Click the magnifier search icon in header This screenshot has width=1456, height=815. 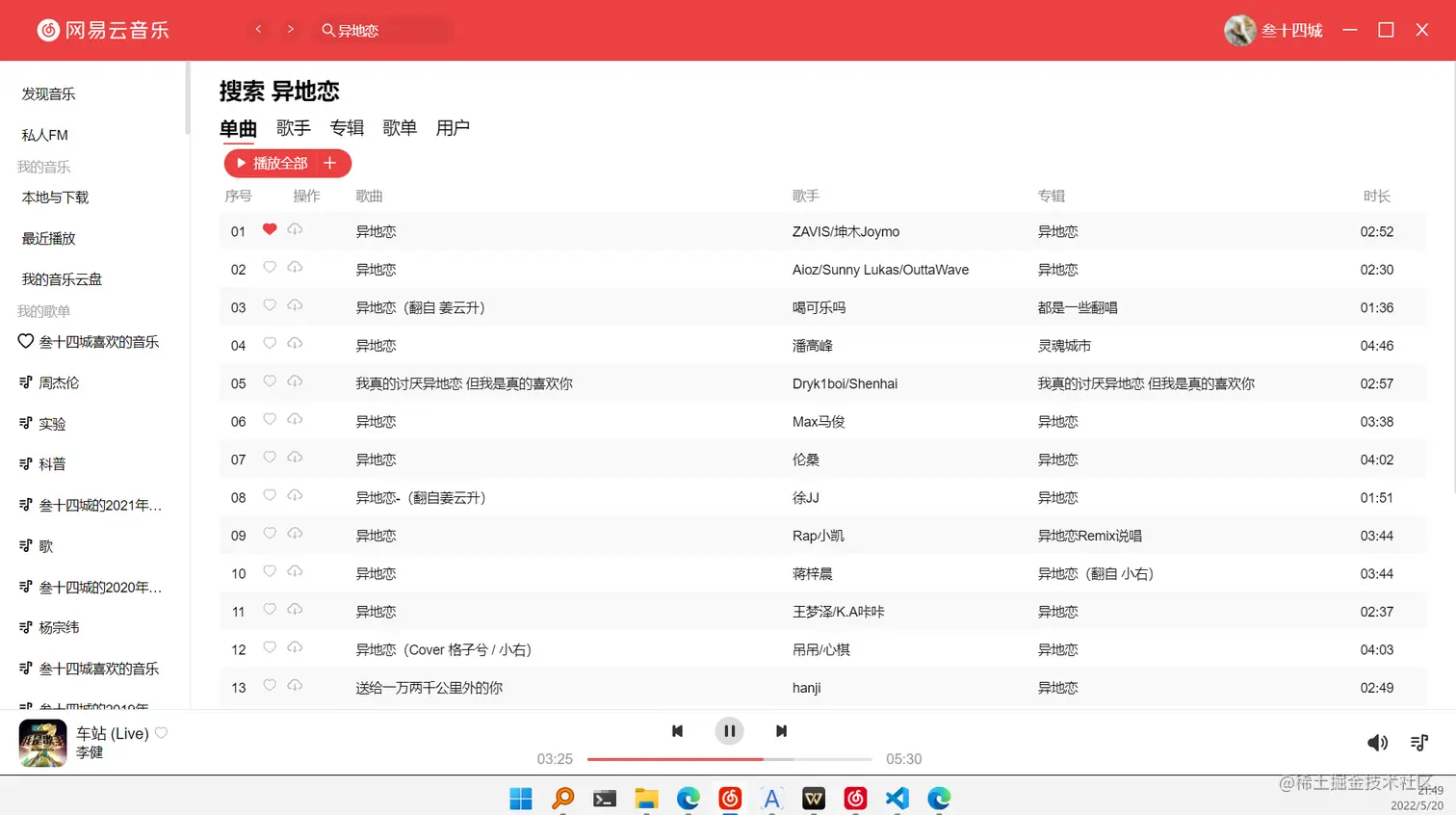pos(328,31)
